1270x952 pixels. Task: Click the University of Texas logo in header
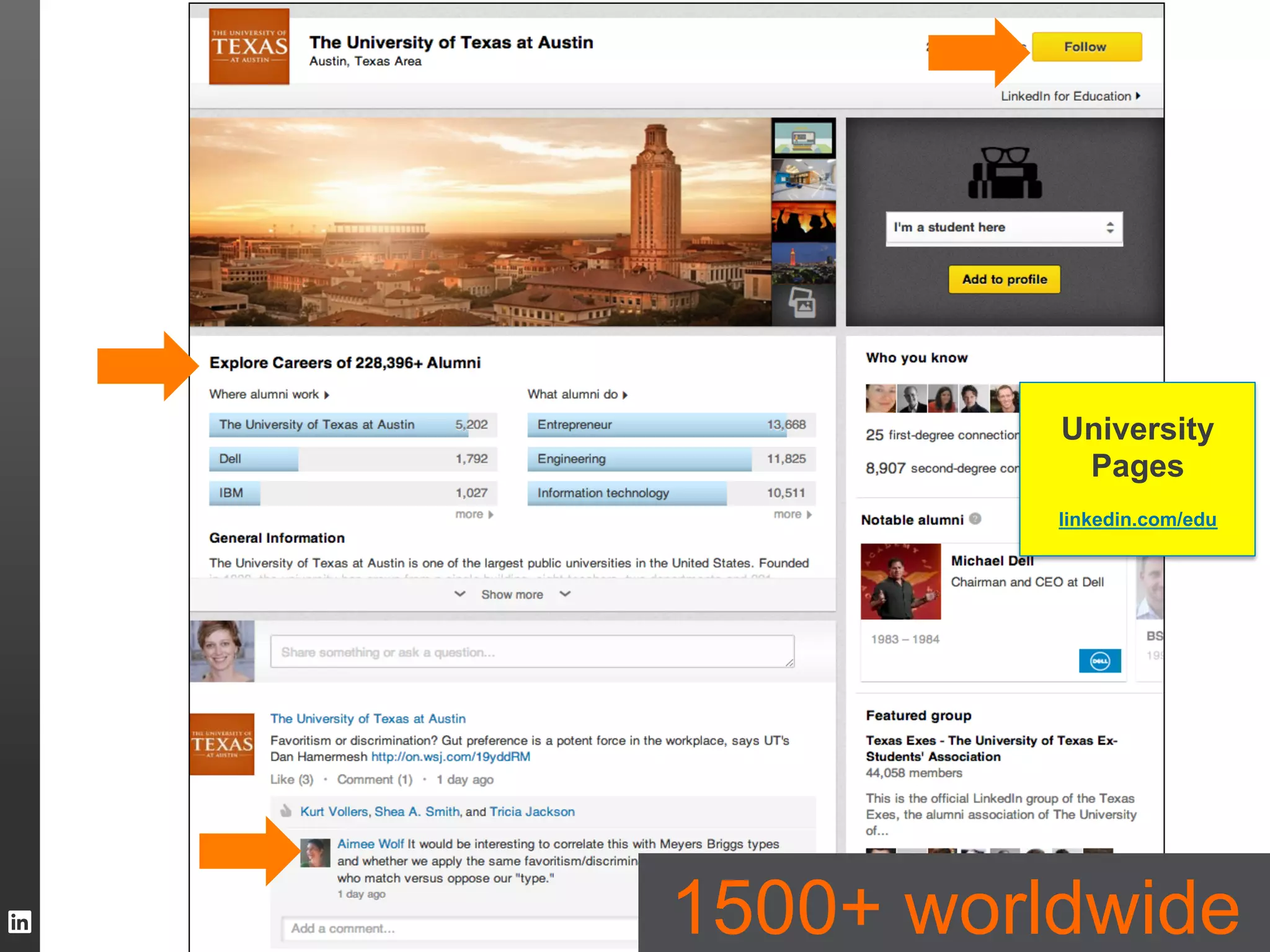pos(249,46)
